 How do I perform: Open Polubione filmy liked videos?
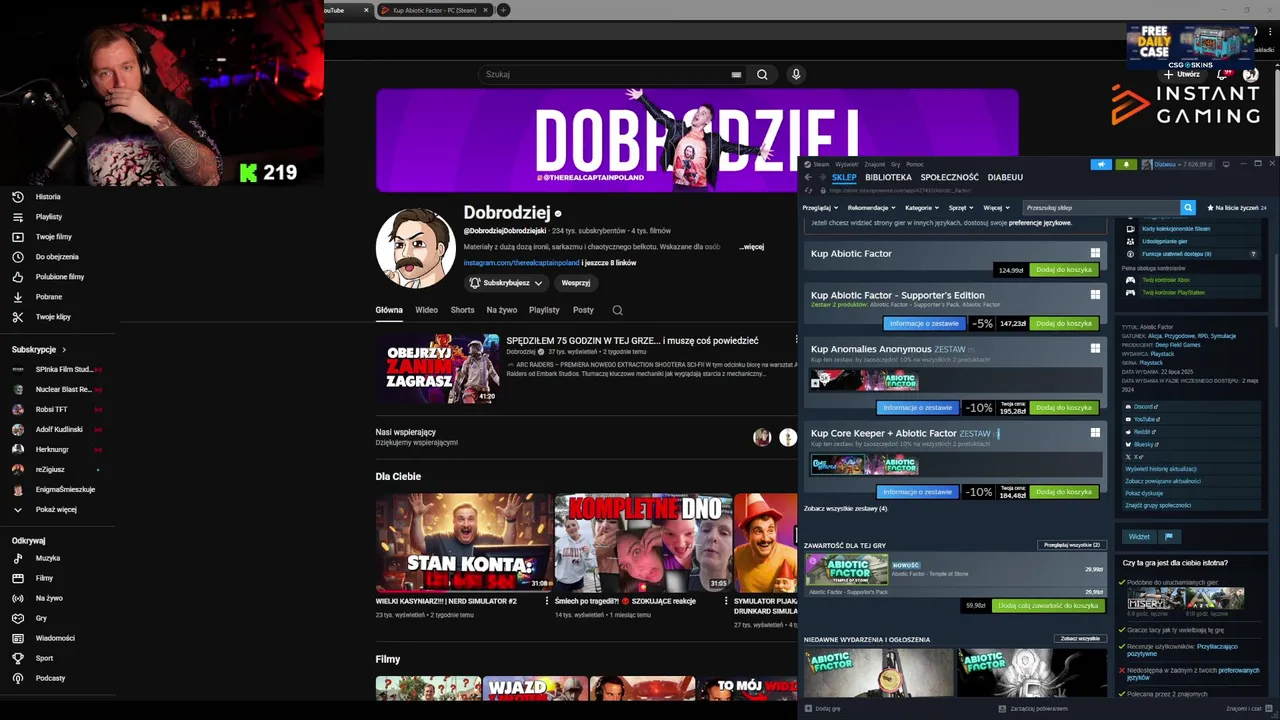pyautogui.click(x=60, y=277)
